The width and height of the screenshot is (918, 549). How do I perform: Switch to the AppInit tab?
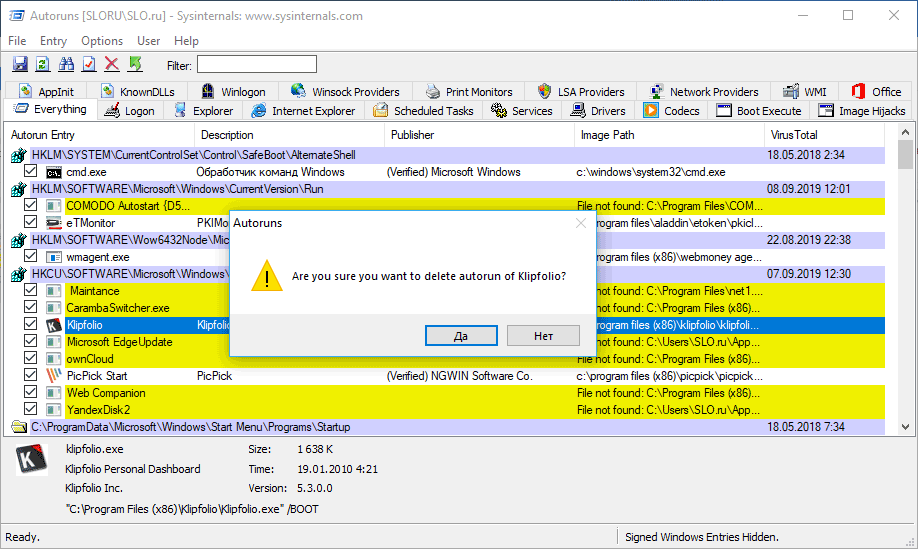pos(46,92)
